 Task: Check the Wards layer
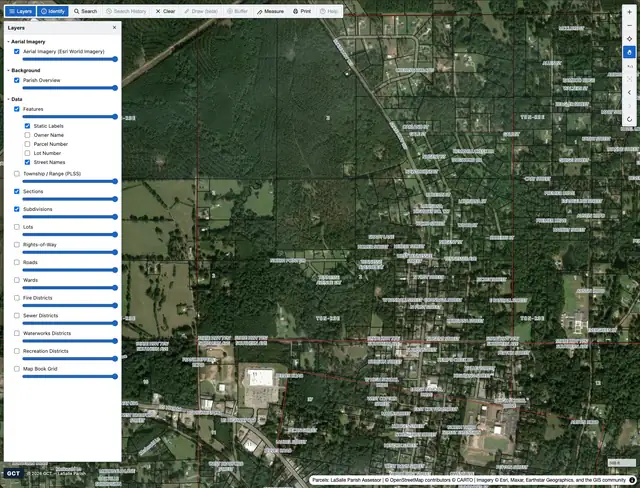pos(17,280)
